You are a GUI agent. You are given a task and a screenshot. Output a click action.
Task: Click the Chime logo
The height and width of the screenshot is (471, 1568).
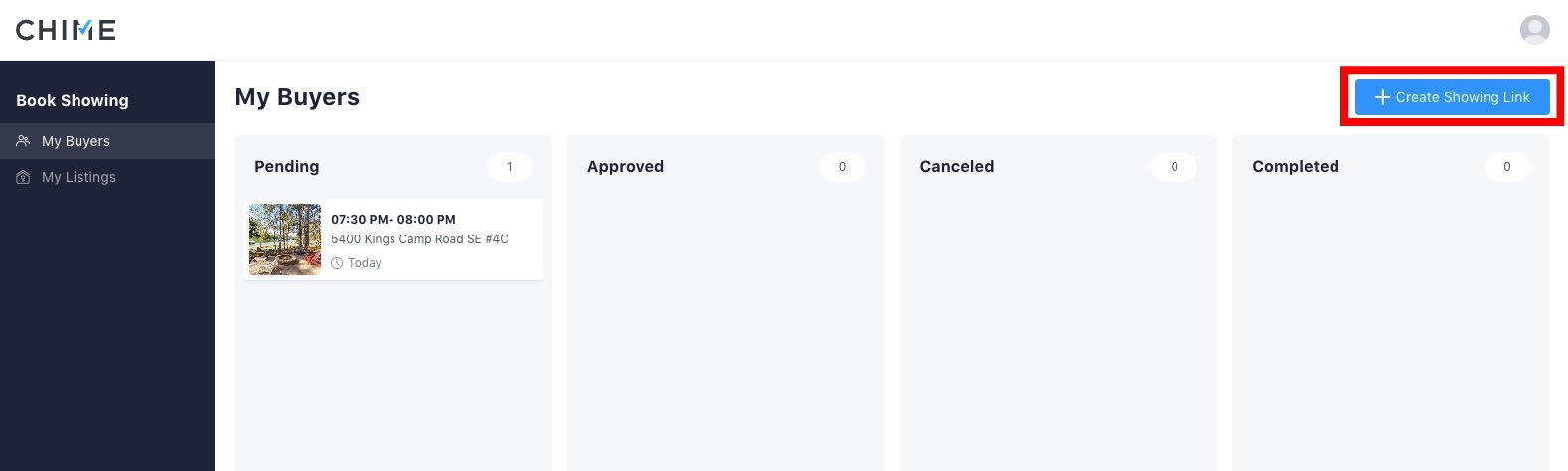point(66,30)
